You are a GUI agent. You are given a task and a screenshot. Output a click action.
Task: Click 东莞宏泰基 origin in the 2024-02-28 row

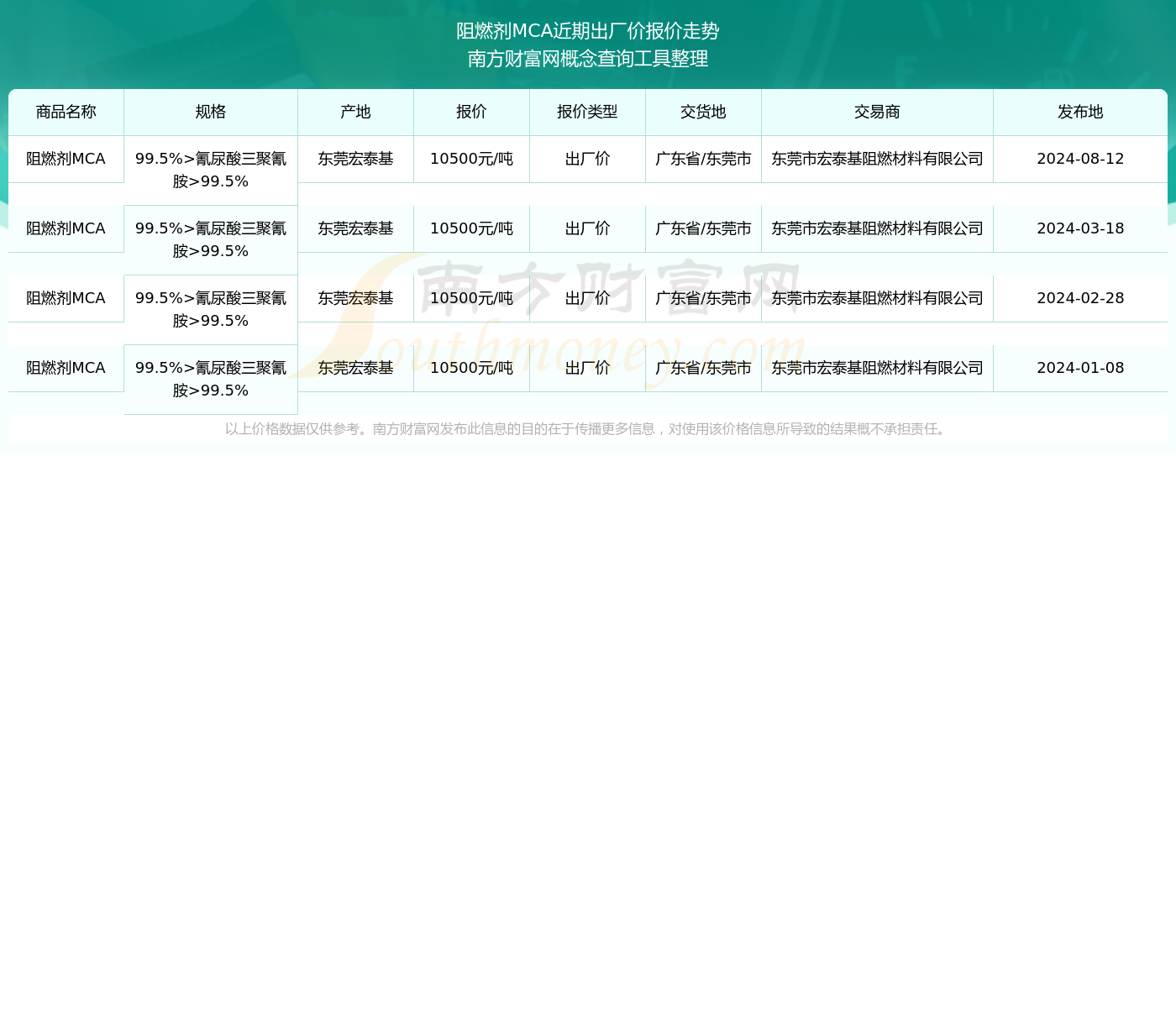[x=355, y=298]
